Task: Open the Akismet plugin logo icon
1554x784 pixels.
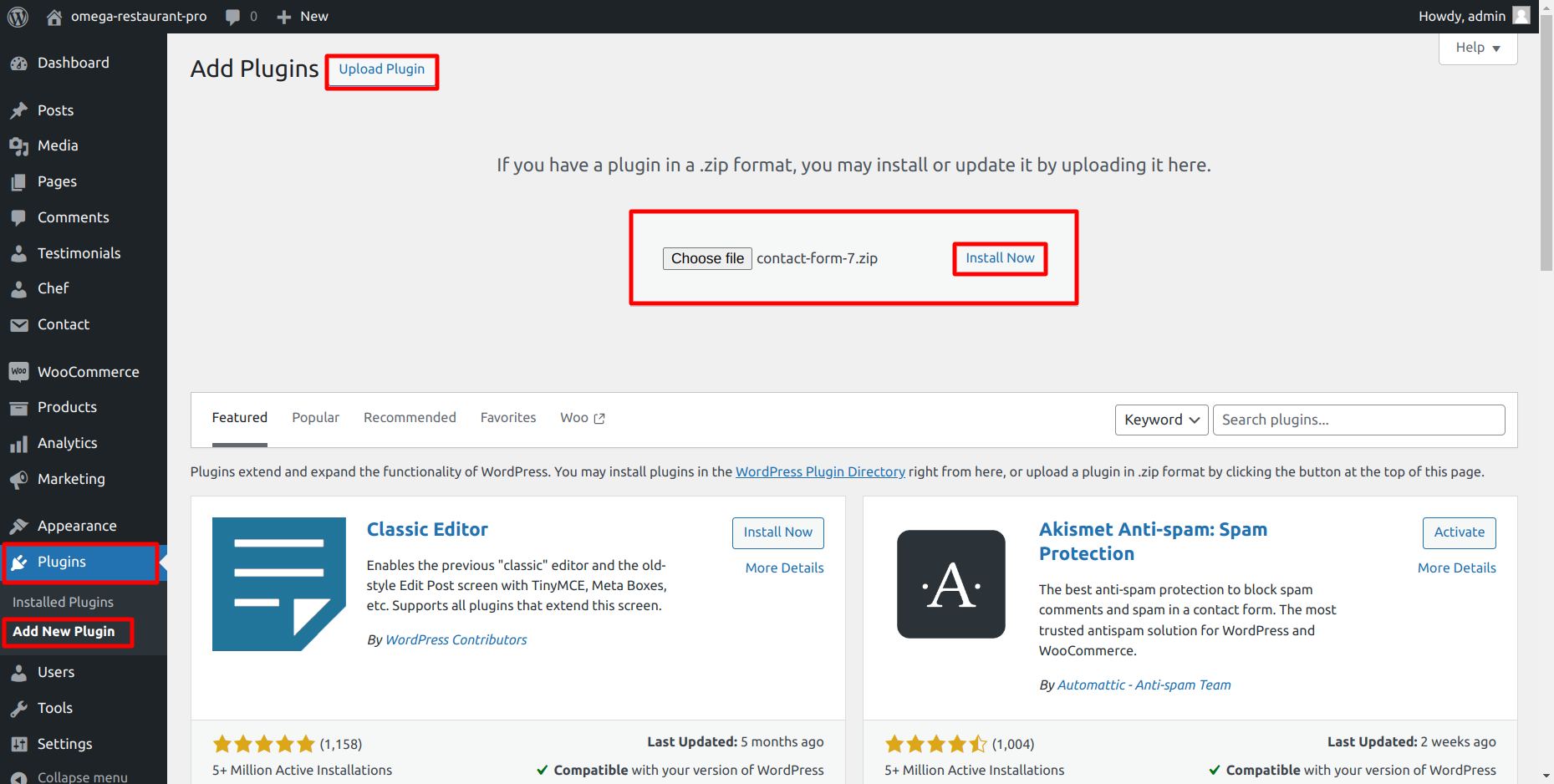Action: 950,584
